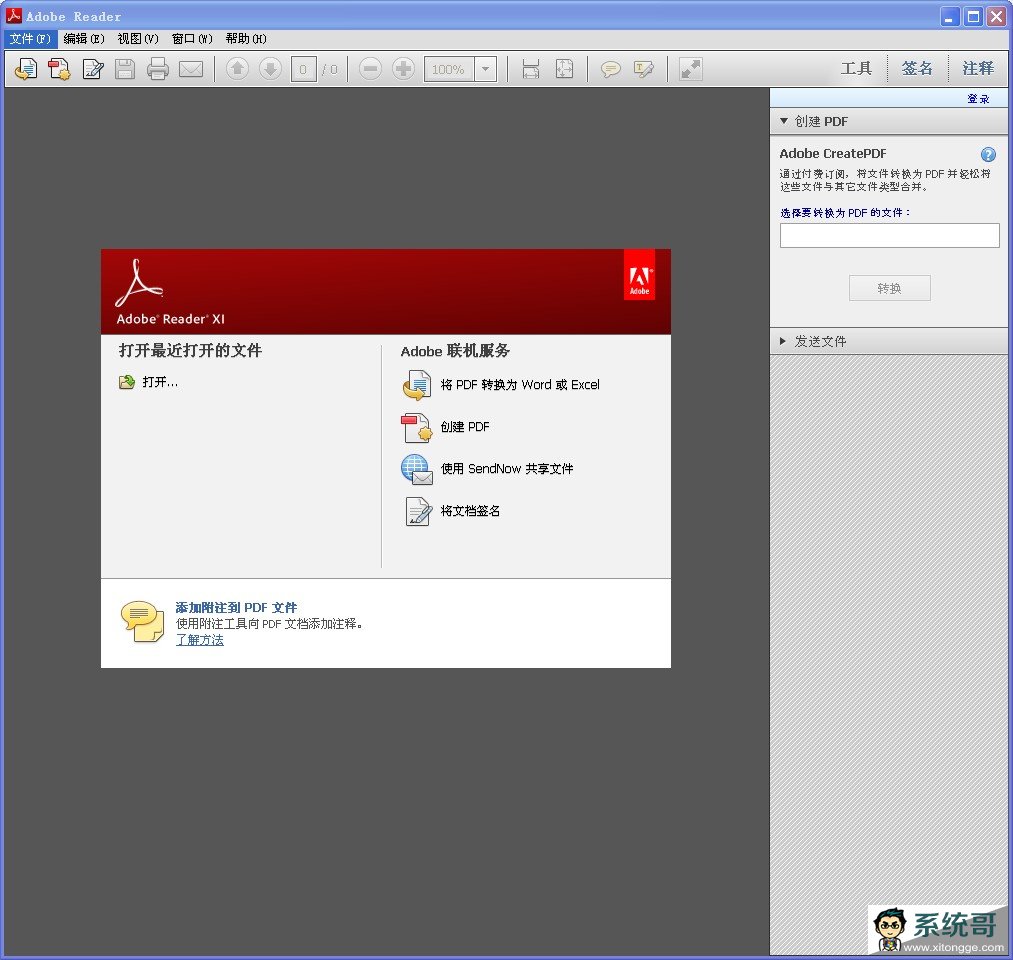1013x960 pixels.
Task: Click the Create PDF toolbar icon
Action: 59,68
